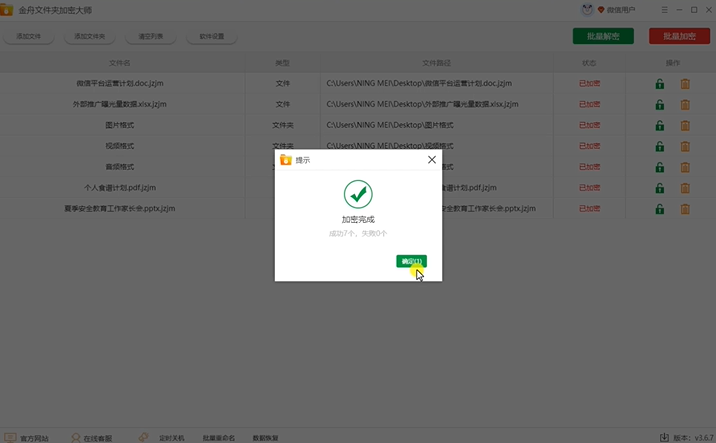
Task: Click the 状态 column header
Action: (589, 63)
